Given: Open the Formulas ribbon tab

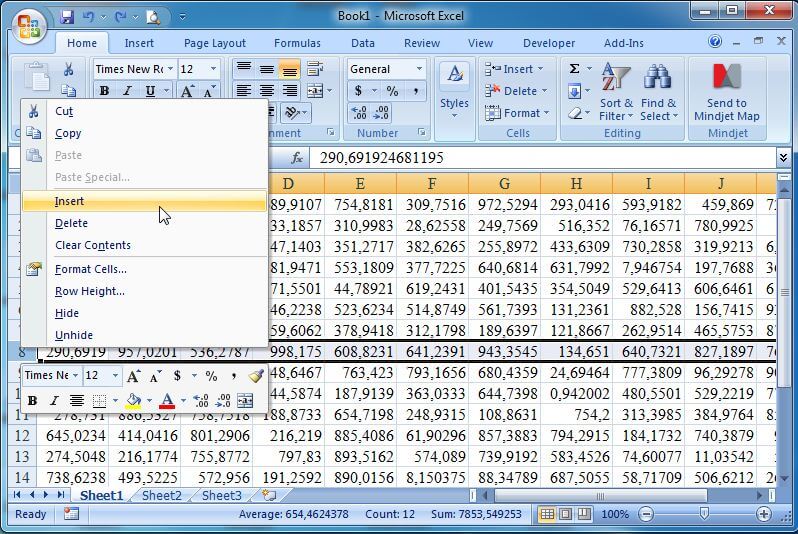Looking at the screenshot, I should [297, 43].
